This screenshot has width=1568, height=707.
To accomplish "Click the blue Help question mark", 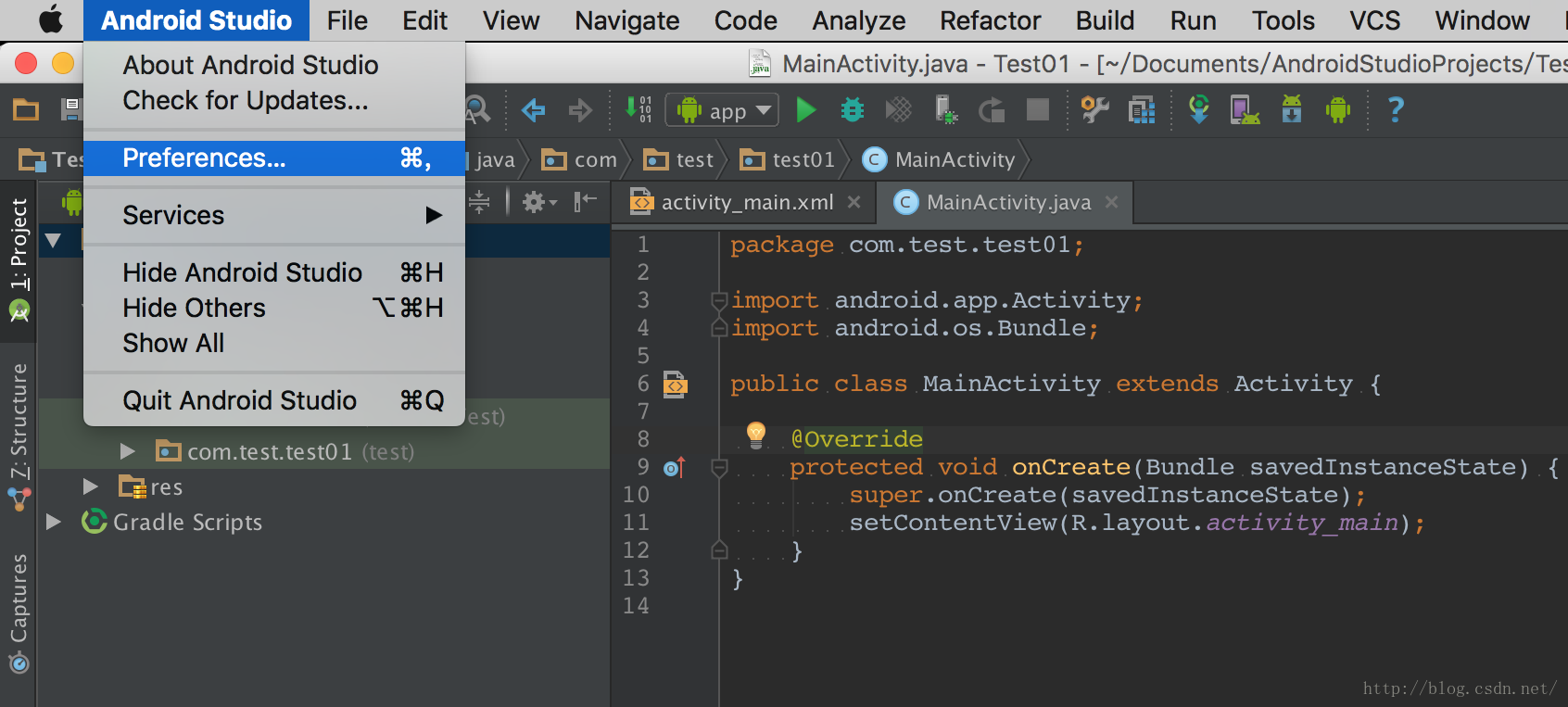I will click(1396, 110).
